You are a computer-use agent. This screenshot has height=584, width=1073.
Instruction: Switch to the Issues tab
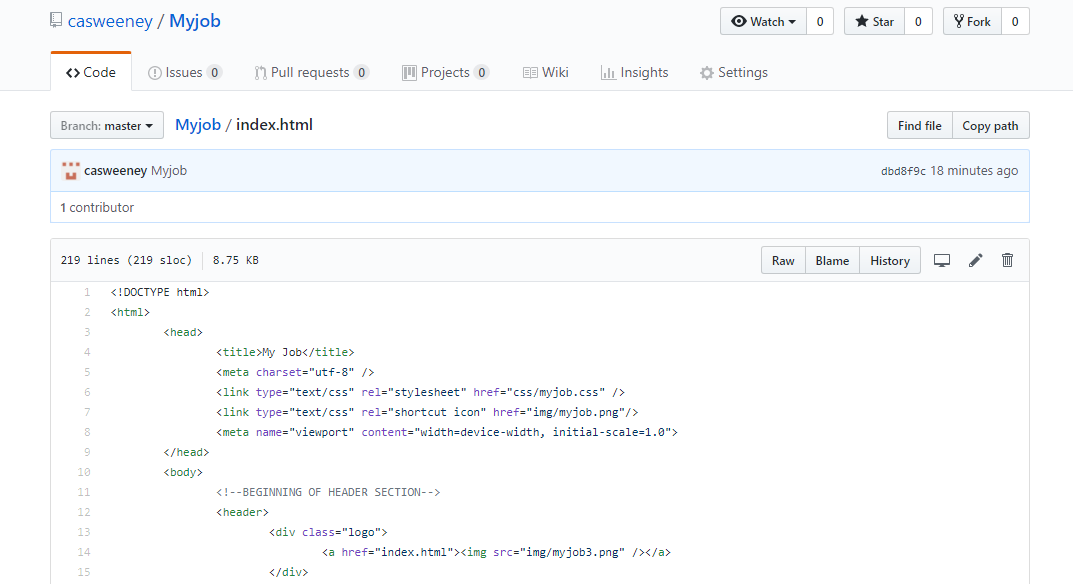[184, 72]
